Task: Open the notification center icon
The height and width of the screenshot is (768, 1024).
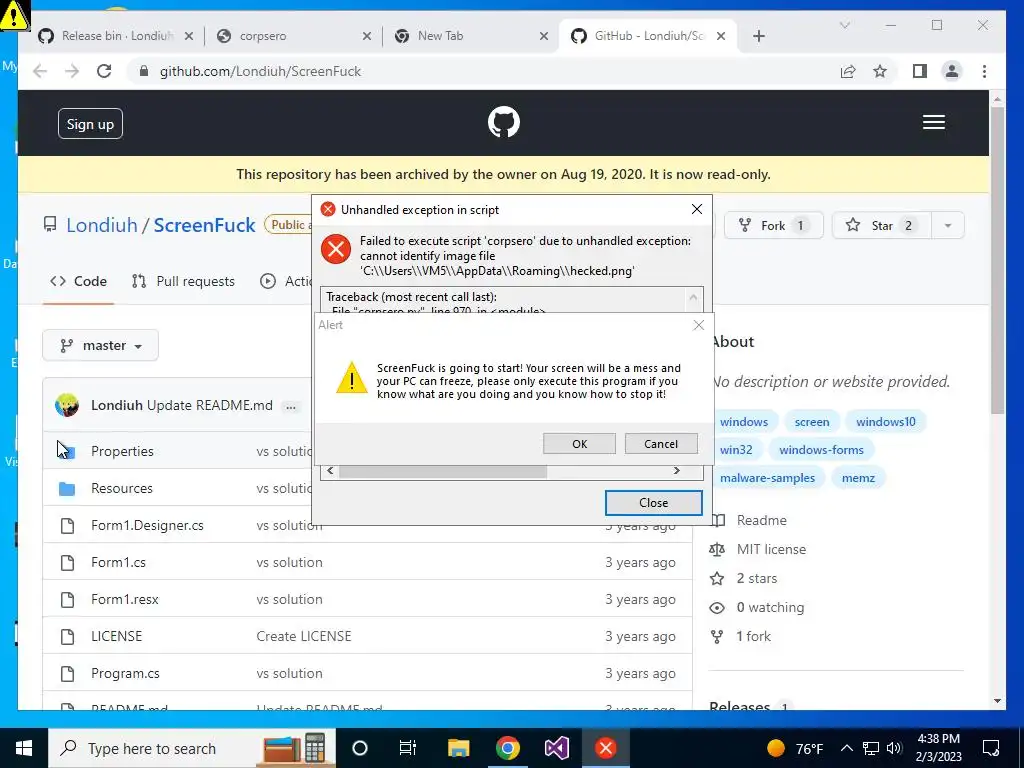Action: pyautogui.click(x=991, y=748)
